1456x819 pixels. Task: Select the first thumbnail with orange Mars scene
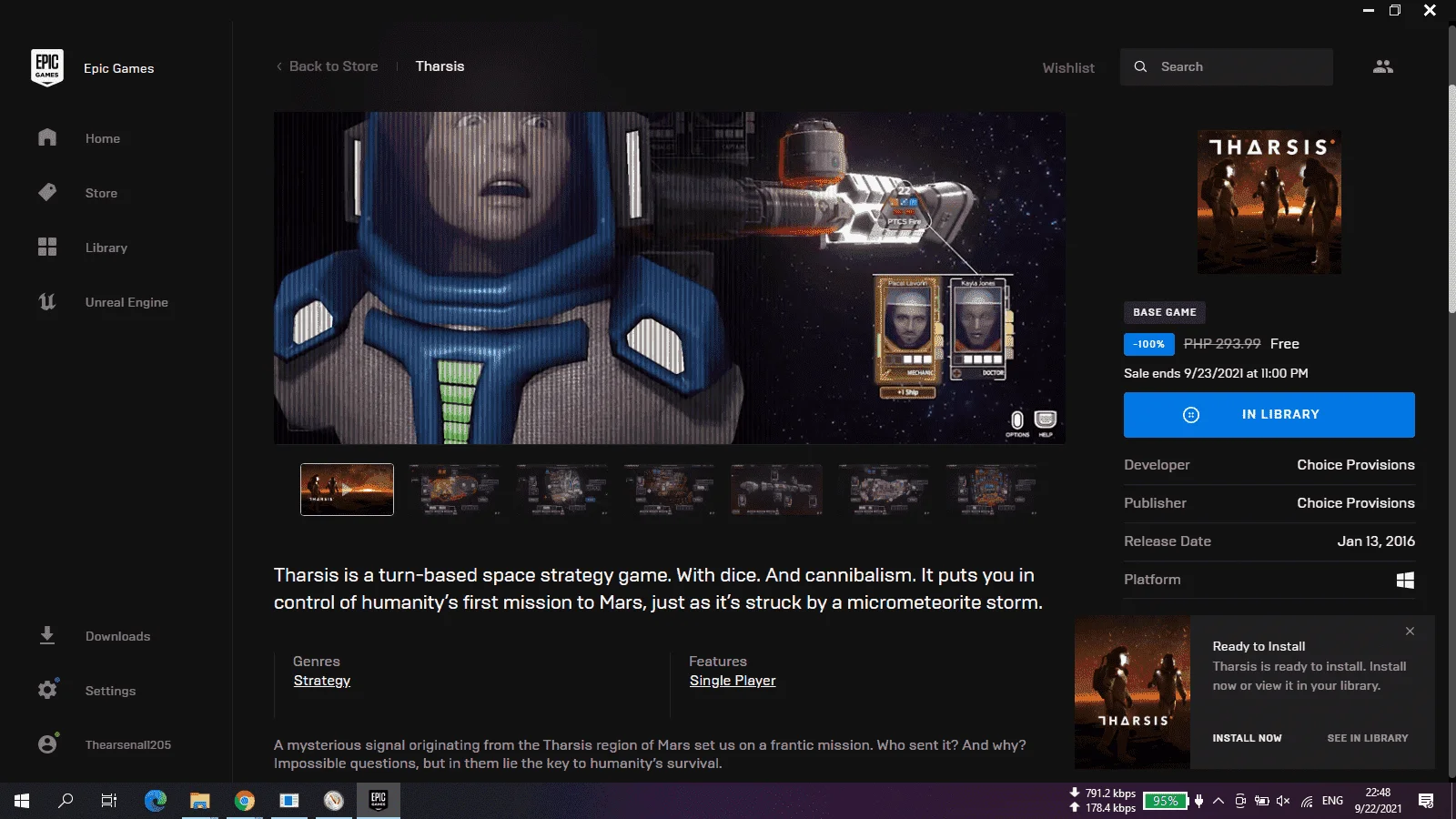[x=347, y=489]
